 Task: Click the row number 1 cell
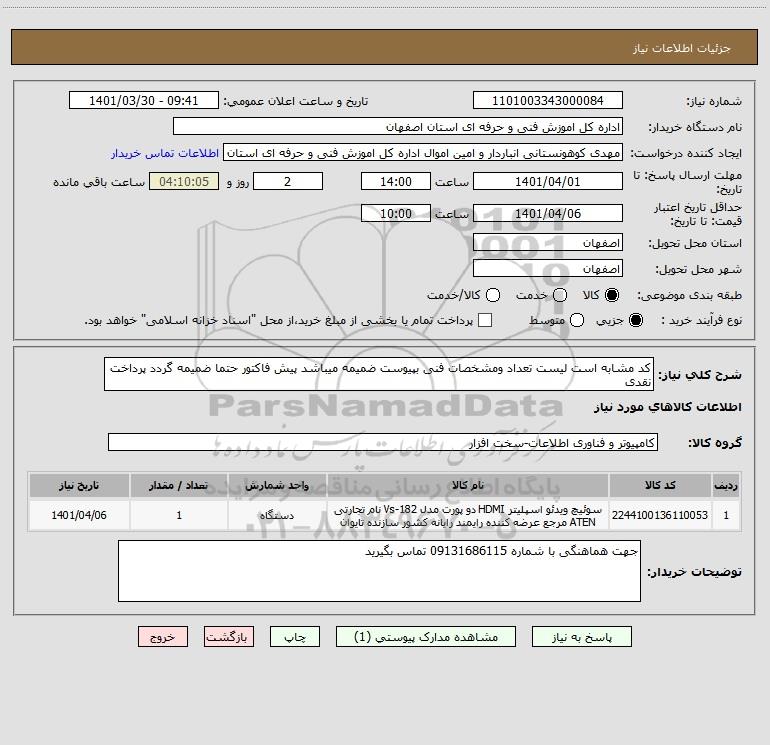click(726, 515)
